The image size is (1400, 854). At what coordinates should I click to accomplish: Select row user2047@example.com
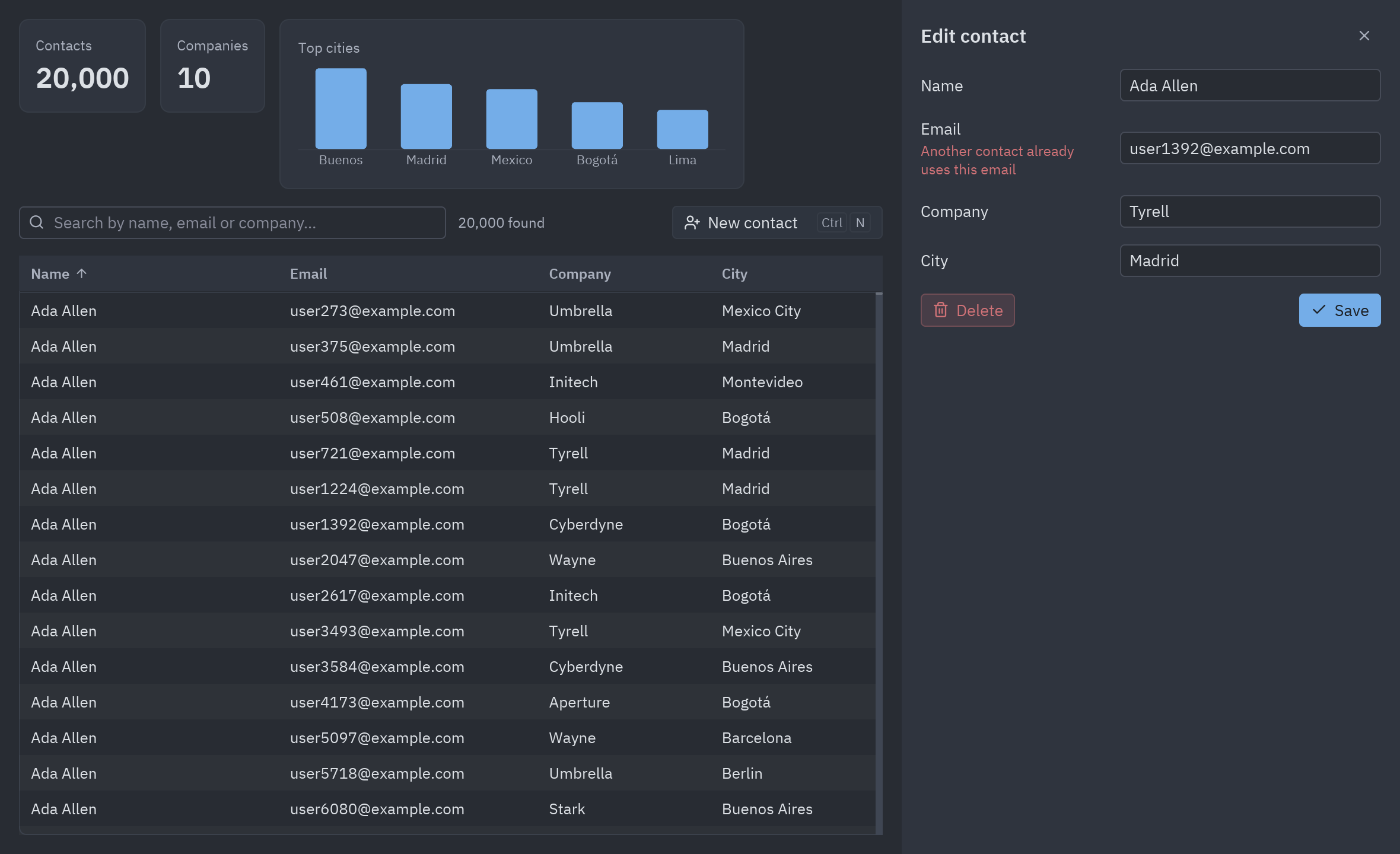pyautogui.click(x=448, y=559)
